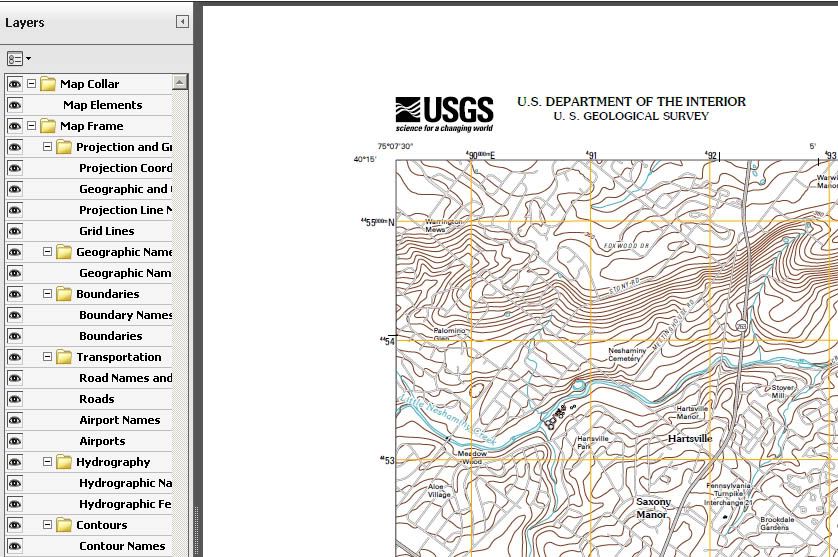Hide the Airport Names layer
Image resolution: width=838 pixels, height=557 pixels.
[x=14, y=420]
